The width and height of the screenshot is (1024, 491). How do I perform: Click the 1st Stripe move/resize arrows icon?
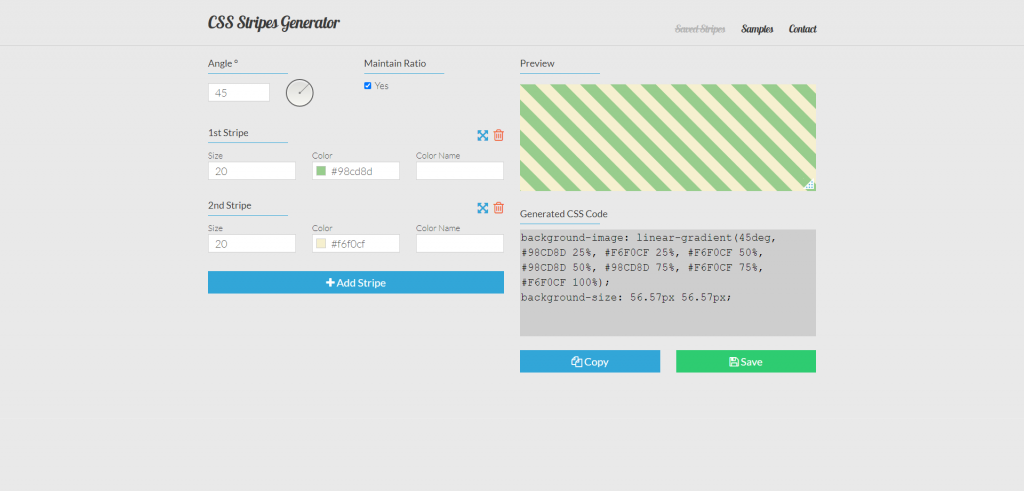(x=483, y=135)
